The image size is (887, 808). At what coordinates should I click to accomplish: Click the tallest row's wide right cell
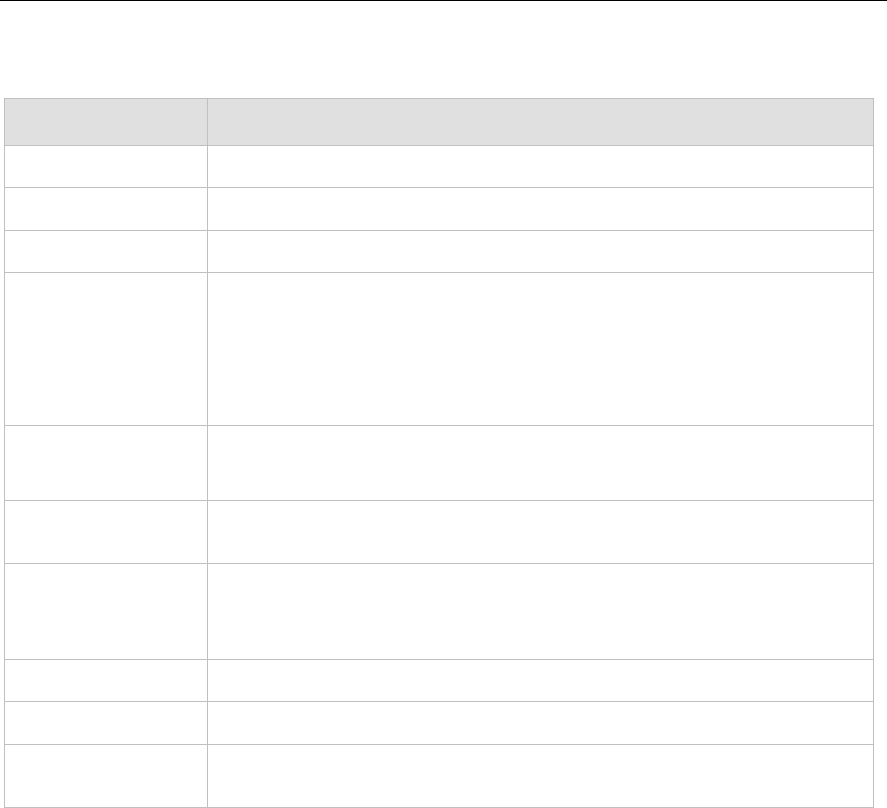(x=540, y=349)
